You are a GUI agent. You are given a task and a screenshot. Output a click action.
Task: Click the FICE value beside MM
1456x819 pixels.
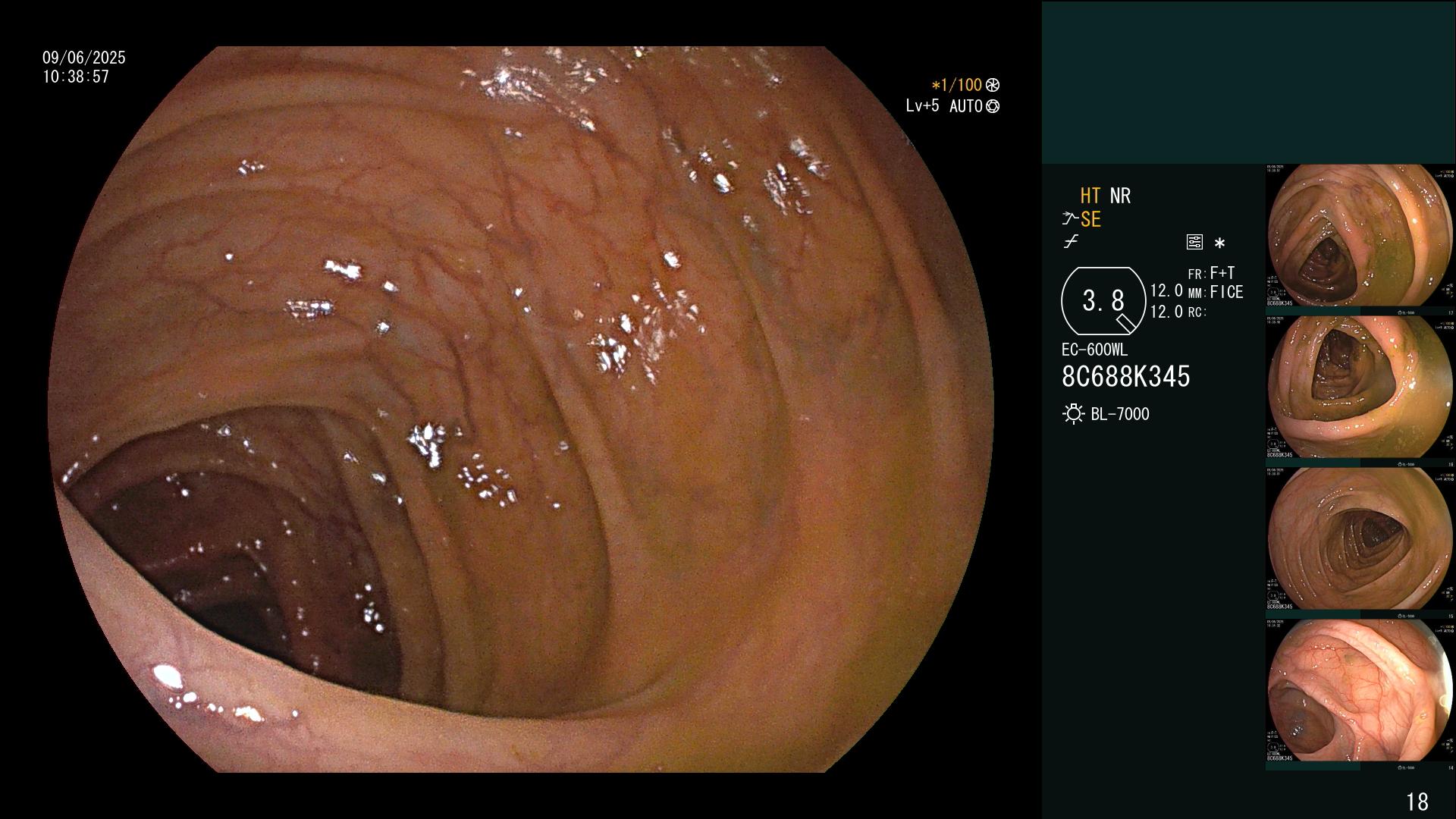click(x=1227, y=292)
